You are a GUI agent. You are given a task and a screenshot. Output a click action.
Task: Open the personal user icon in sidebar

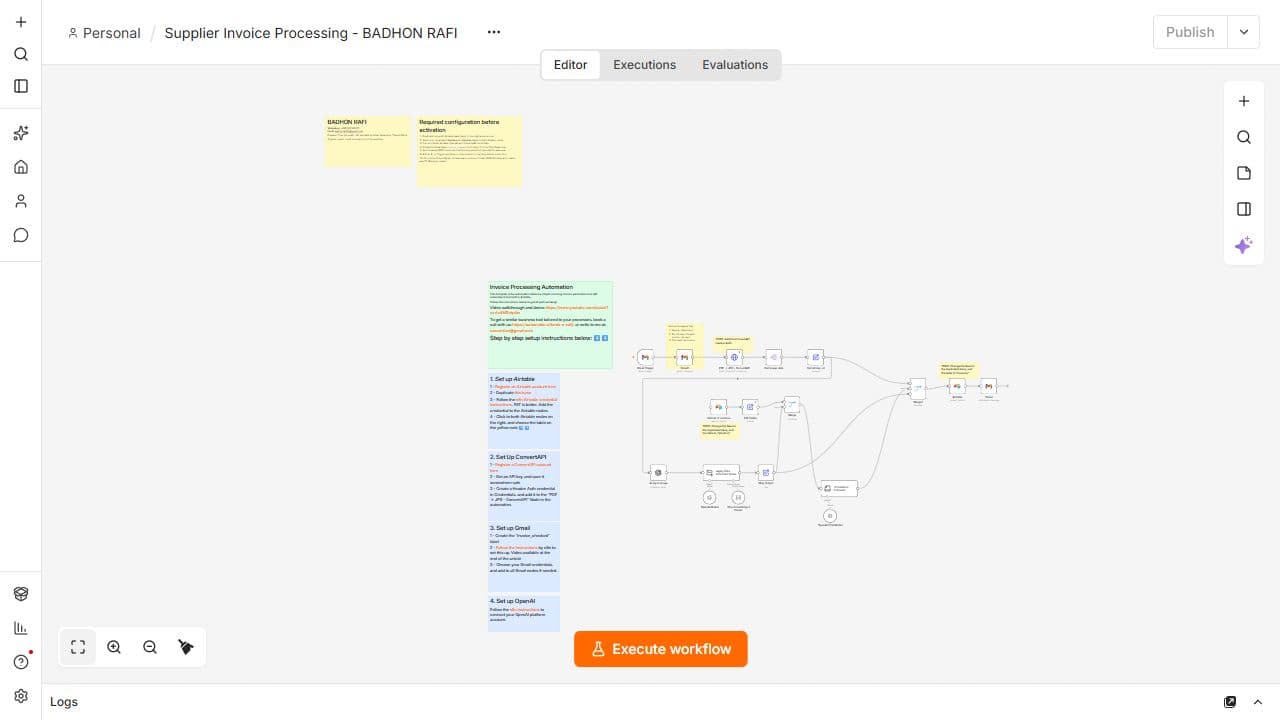21,201
